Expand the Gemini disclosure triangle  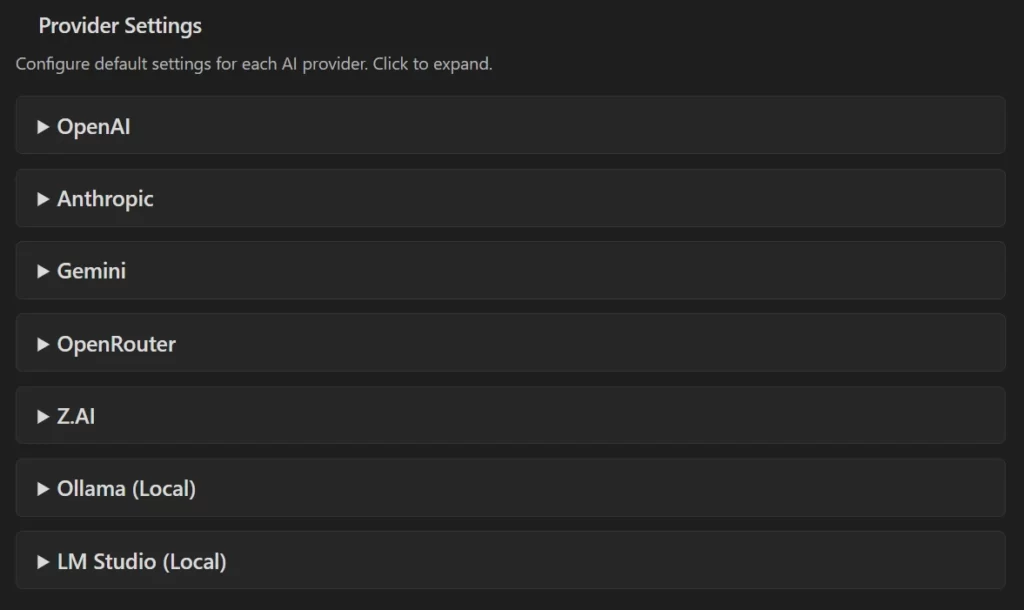tap(43, 271)
